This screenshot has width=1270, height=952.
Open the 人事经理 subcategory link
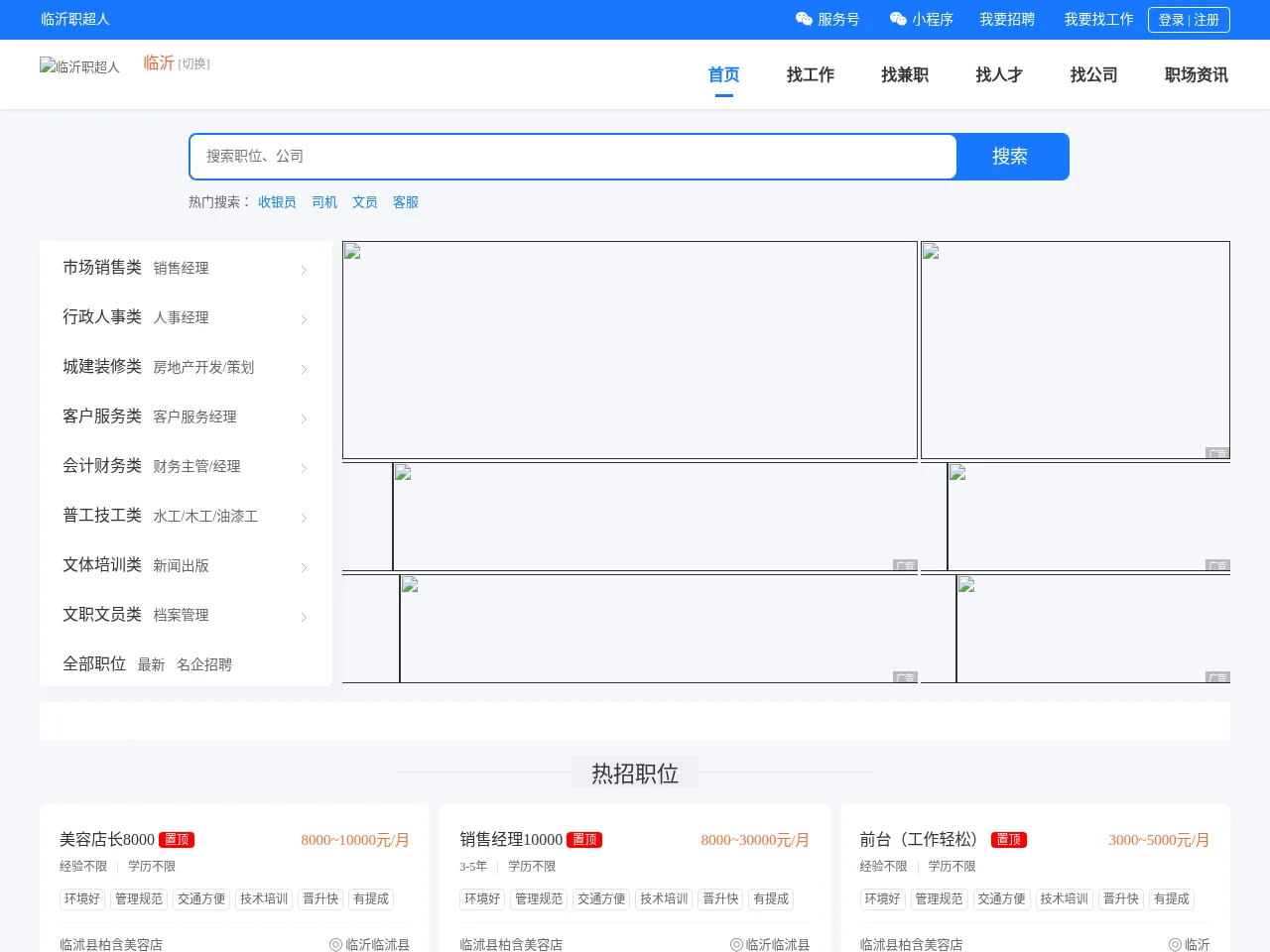pos(182,317)
